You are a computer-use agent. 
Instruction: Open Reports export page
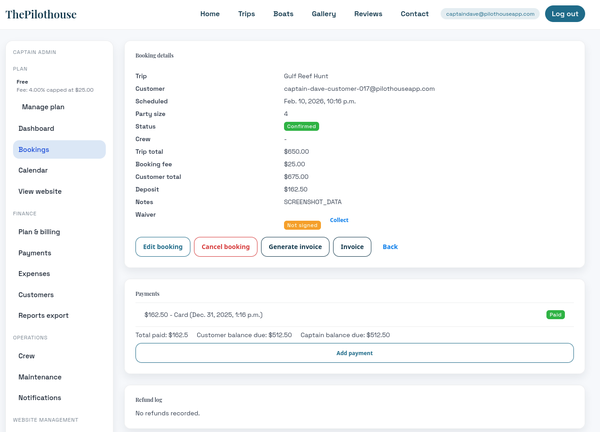tap(43, 315)
